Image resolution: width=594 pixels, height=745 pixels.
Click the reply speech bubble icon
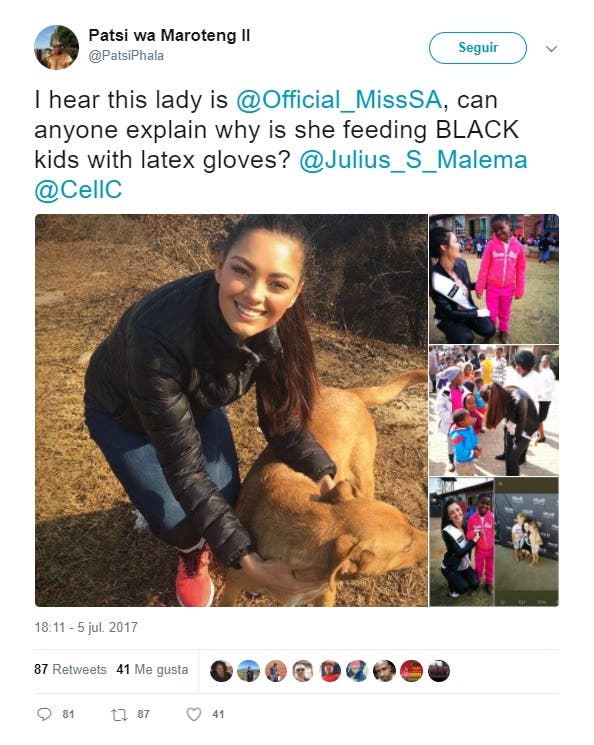44,714
